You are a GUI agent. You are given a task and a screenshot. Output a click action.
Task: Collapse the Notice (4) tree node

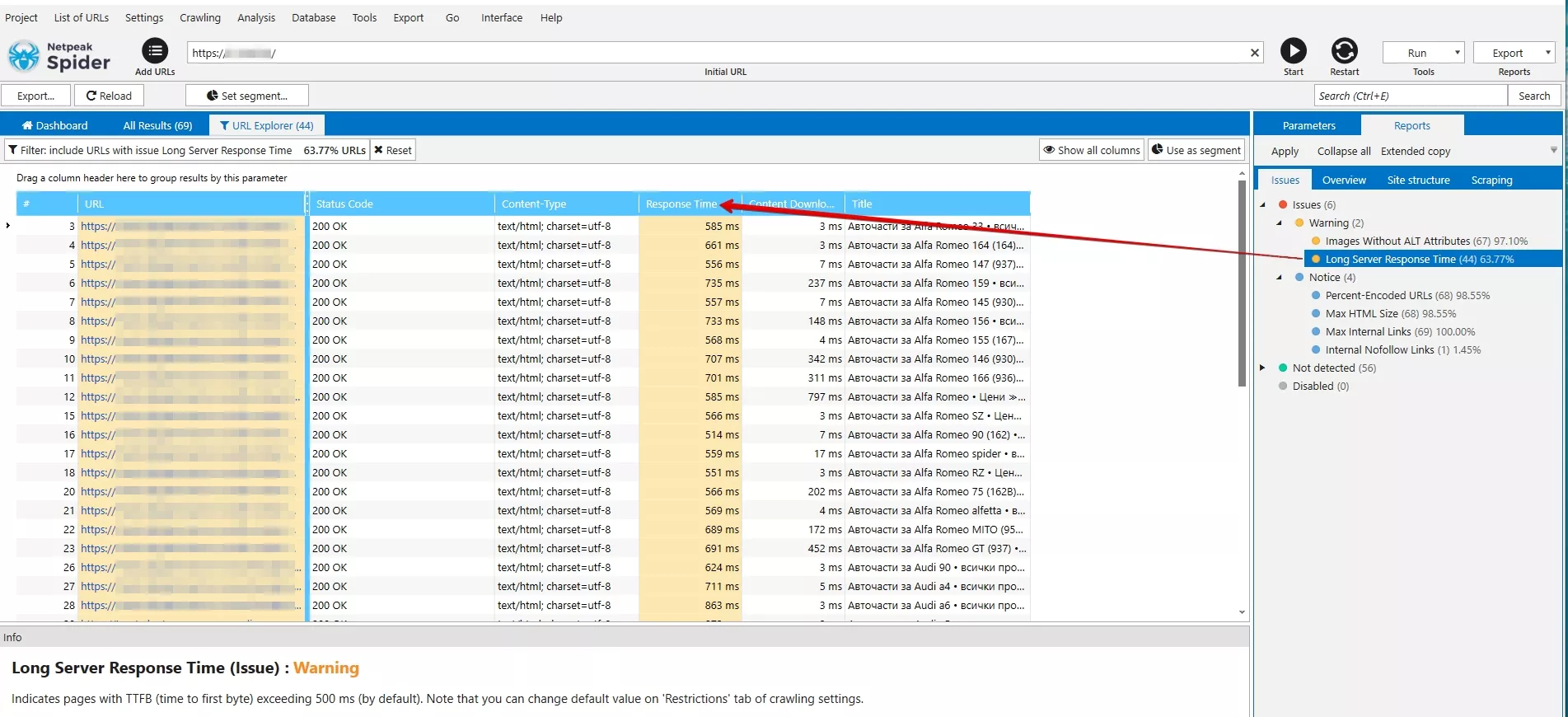[x=1280, y=277]
